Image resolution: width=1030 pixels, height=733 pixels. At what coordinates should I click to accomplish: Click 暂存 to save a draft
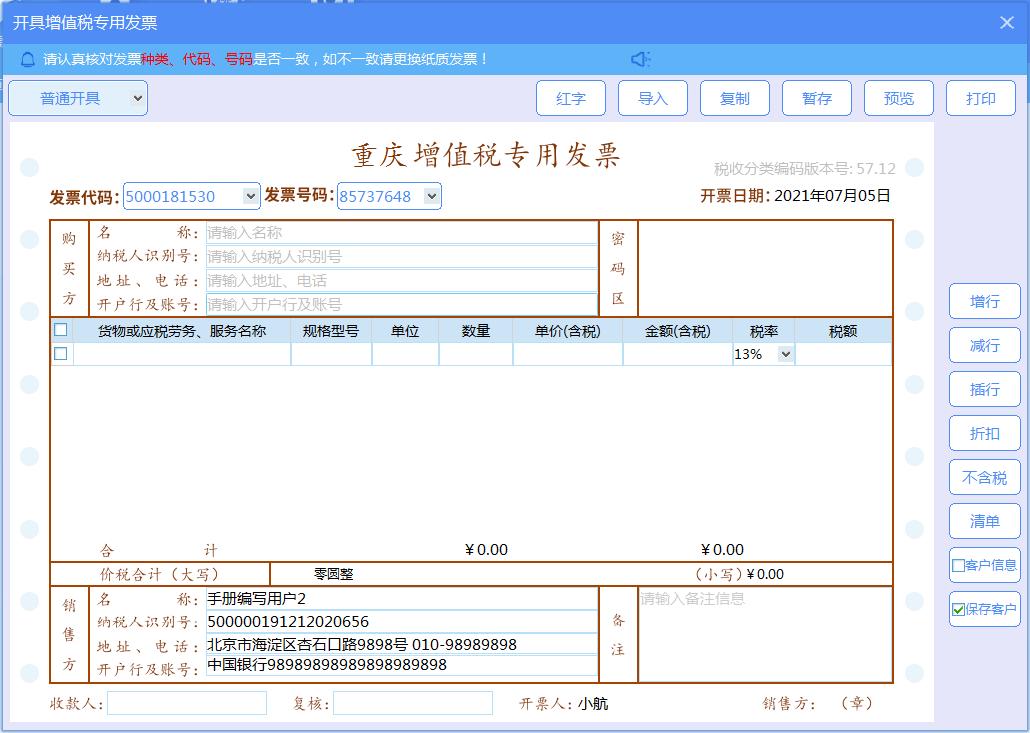click(817, 98)
